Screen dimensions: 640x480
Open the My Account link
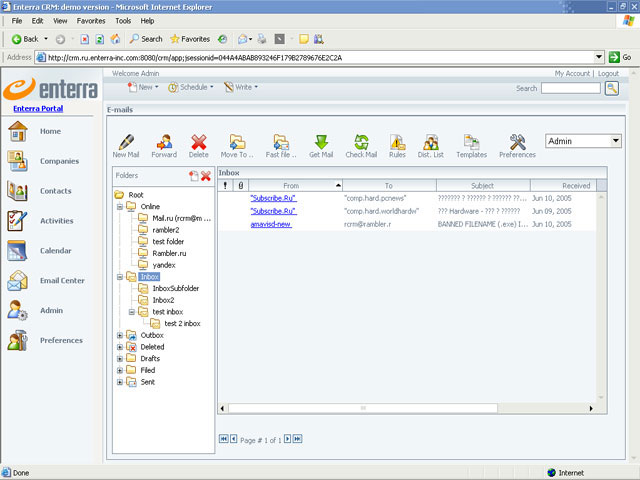tap(572, 73)
